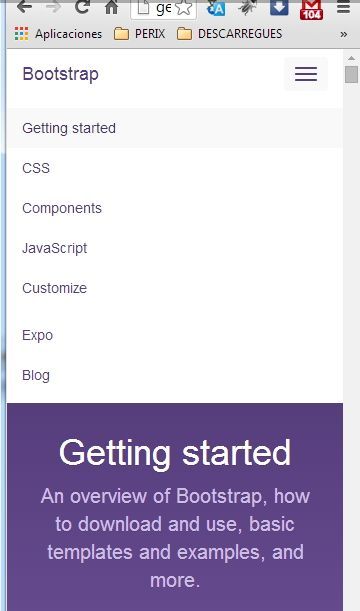
Task: Click the bug extension icon
Action: tap(247, 8)
